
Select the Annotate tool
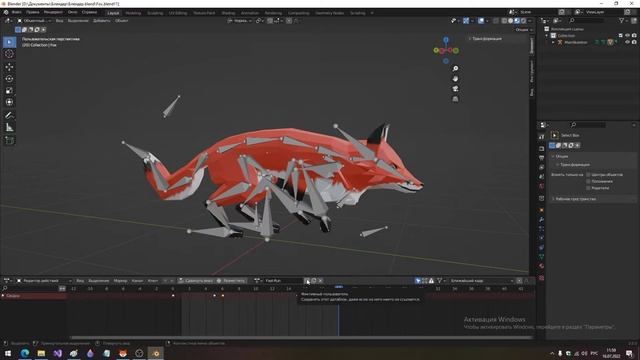(9, 116)
